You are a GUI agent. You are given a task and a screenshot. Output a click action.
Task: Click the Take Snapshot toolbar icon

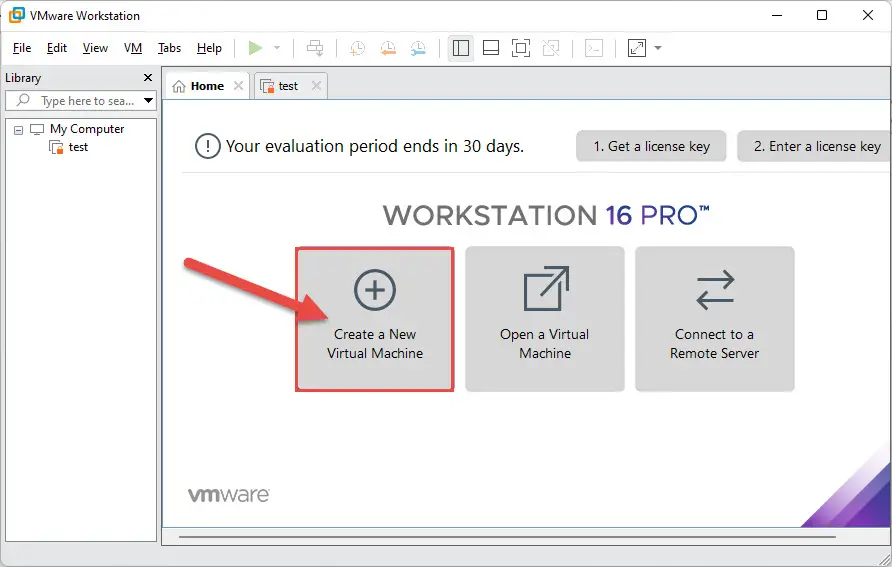[x=357, y=48]
